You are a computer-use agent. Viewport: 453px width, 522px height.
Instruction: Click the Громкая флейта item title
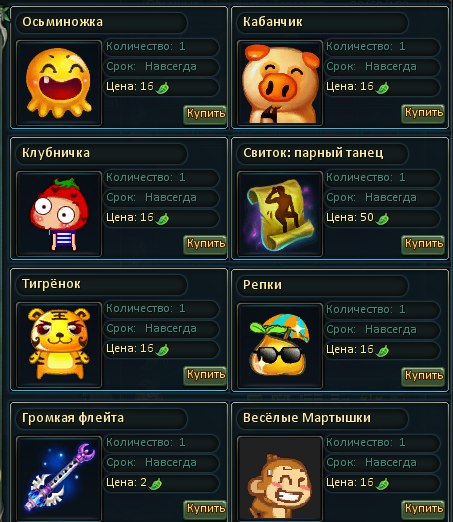click(73, 418)
